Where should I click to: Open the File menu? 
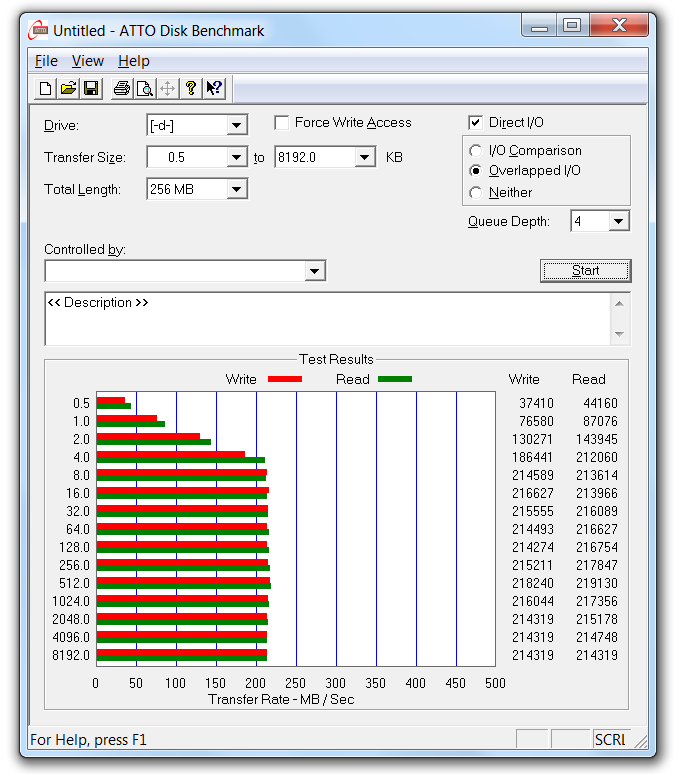point(46,61)
